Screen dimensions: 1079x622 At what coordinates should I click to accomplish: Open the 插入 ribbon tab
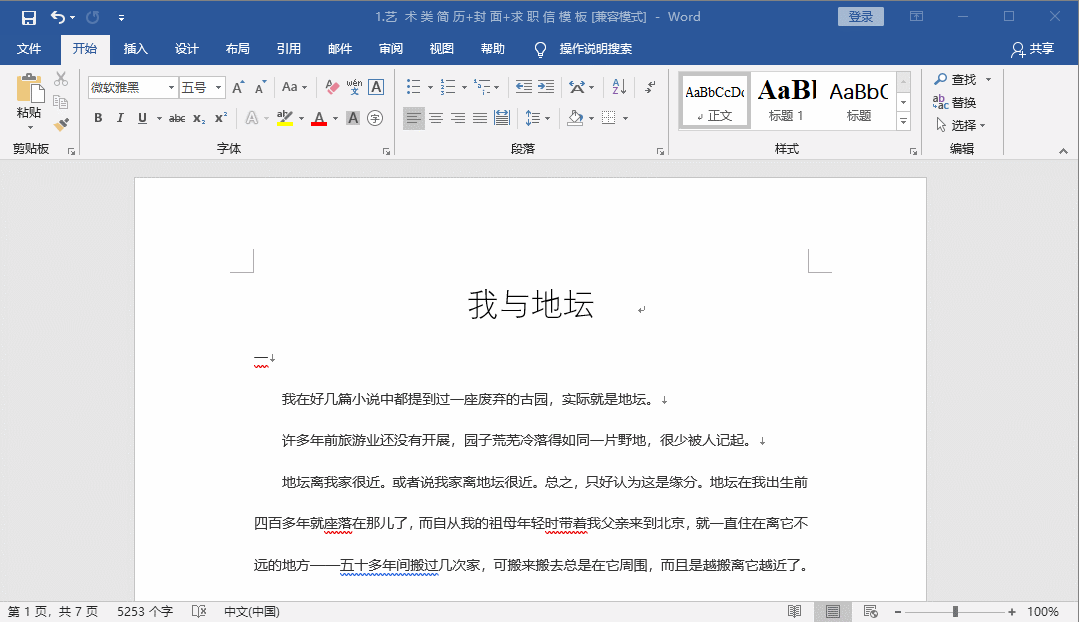135,49
